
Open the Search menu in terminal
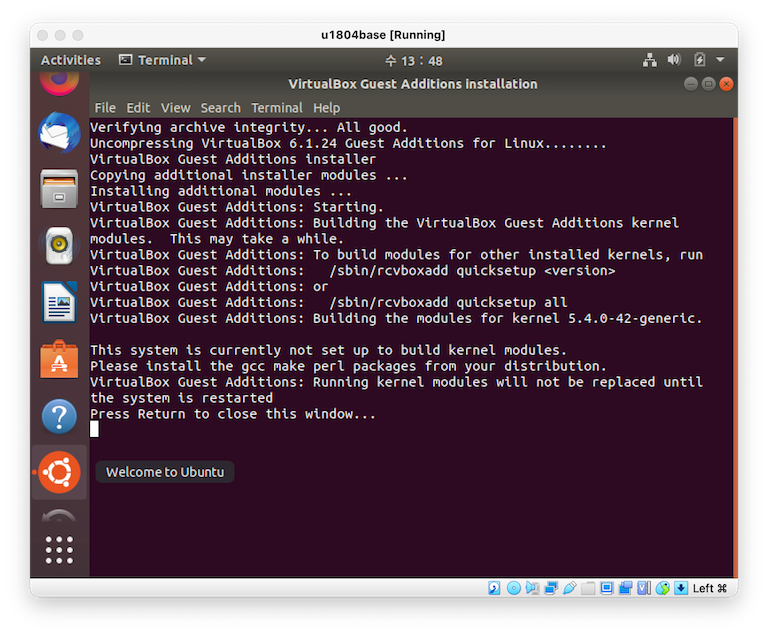220,108
